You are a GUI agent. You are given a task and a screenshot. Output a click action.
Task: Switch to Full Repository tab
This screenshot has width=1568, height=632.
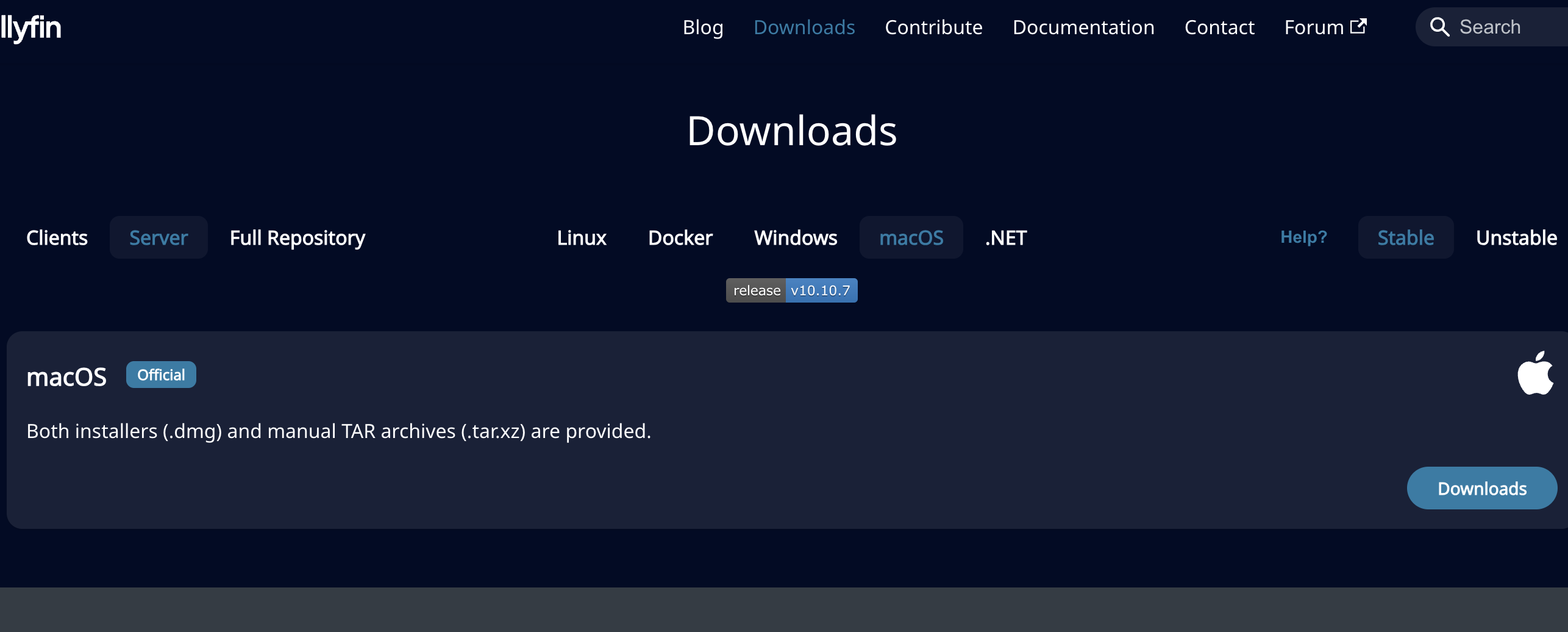[x=298, y=237]
